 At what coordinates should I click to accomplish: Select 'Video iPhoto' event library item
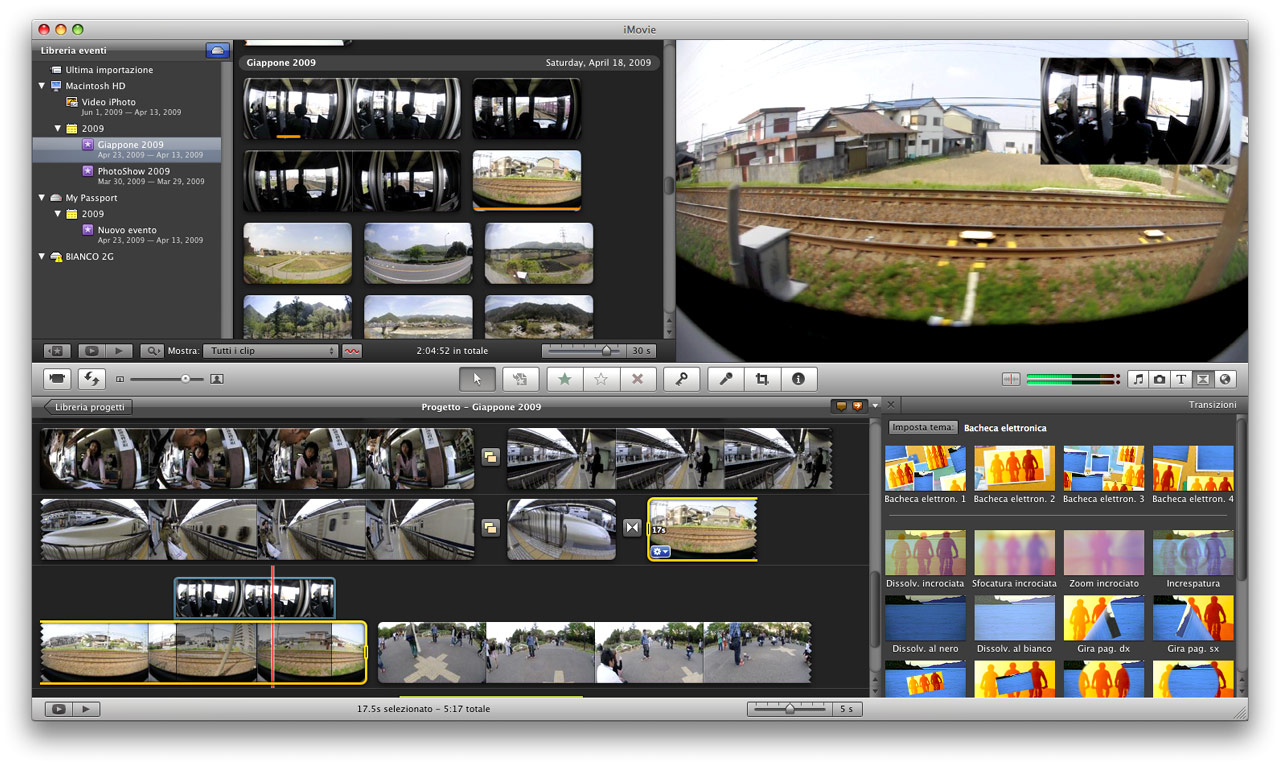pyautogui.click(x=109, y=102)
